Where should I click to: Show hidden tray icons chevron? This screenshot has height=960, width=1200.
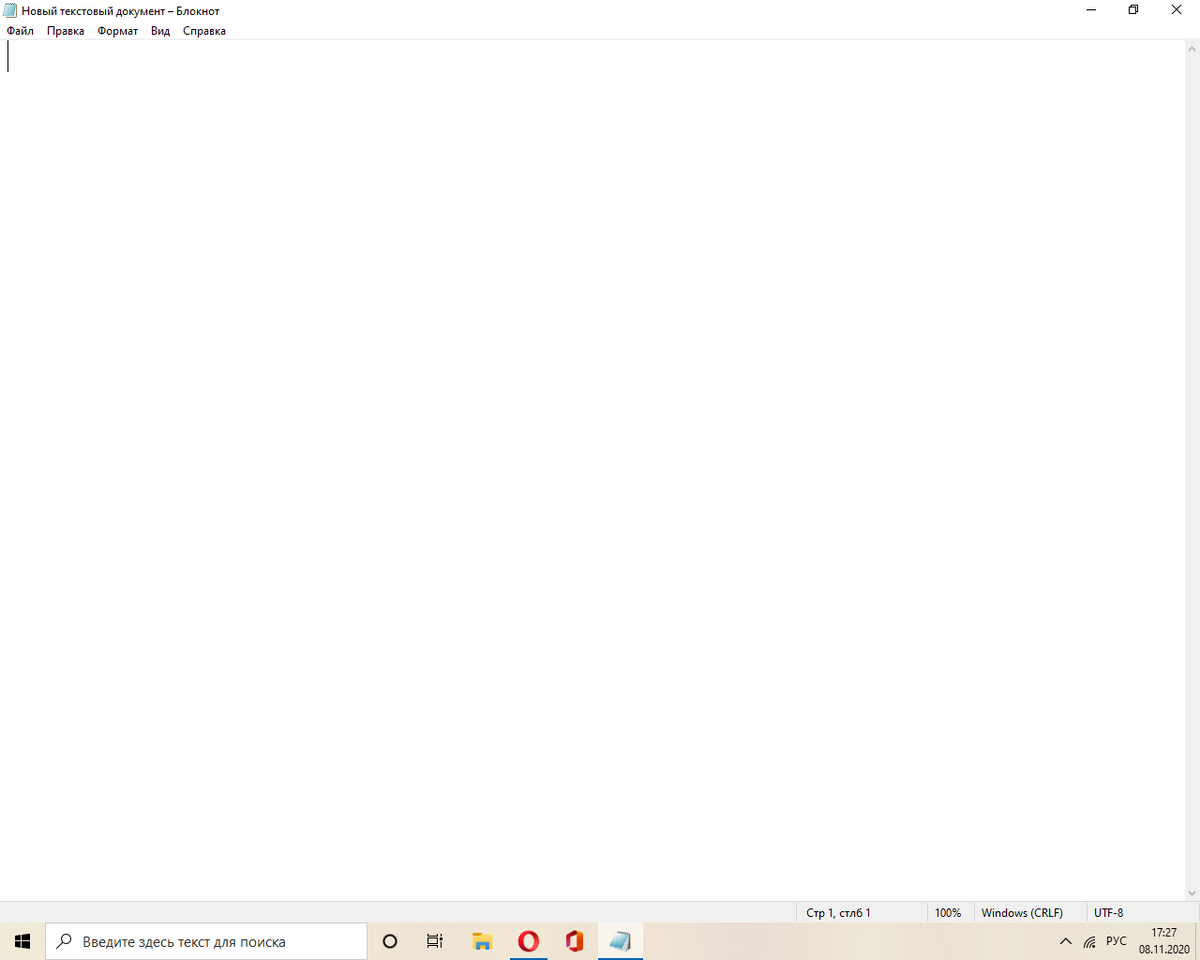(x=1066, y=941)
